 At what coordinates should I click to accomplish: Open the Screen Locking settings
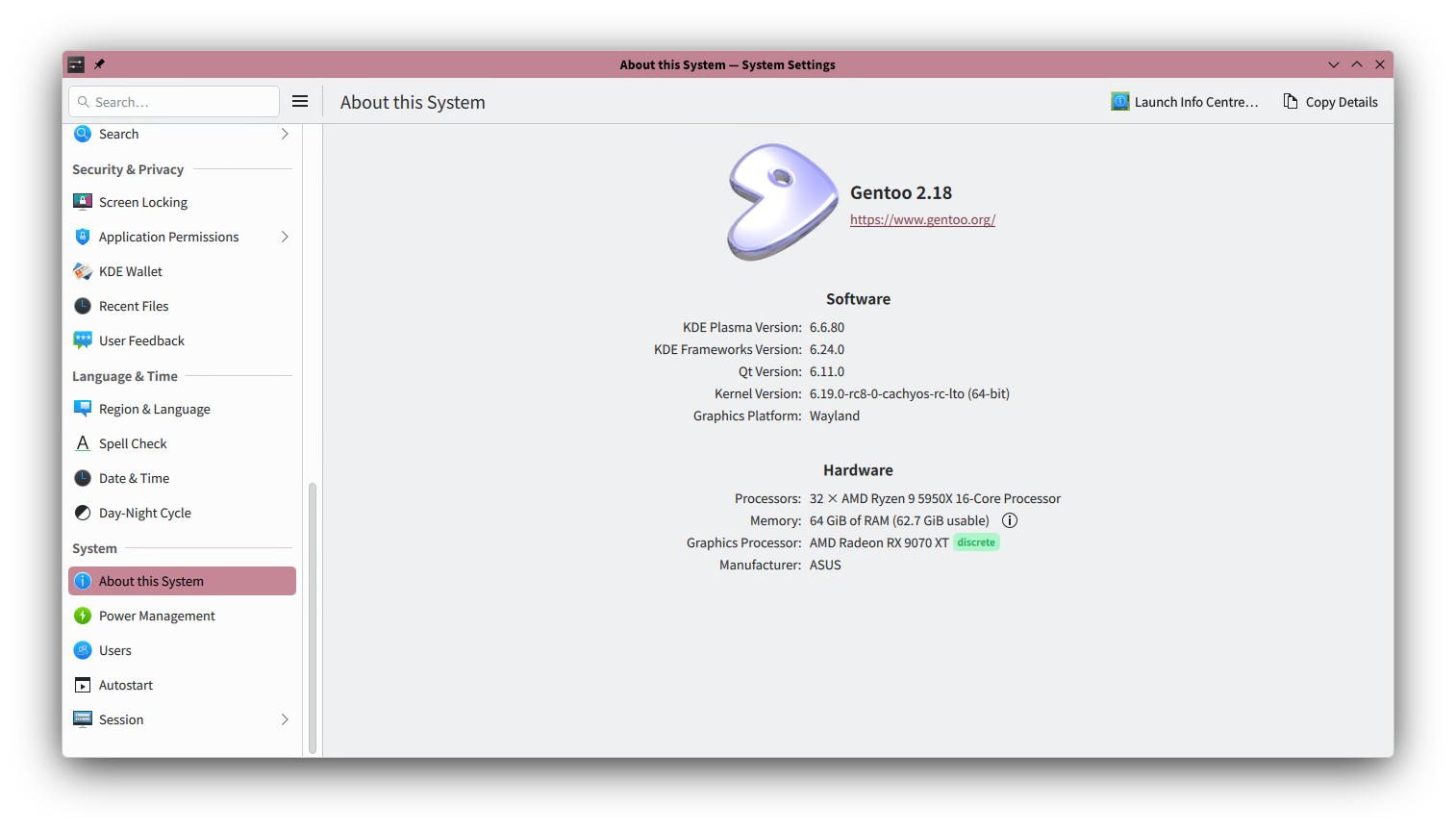(182, 202)
